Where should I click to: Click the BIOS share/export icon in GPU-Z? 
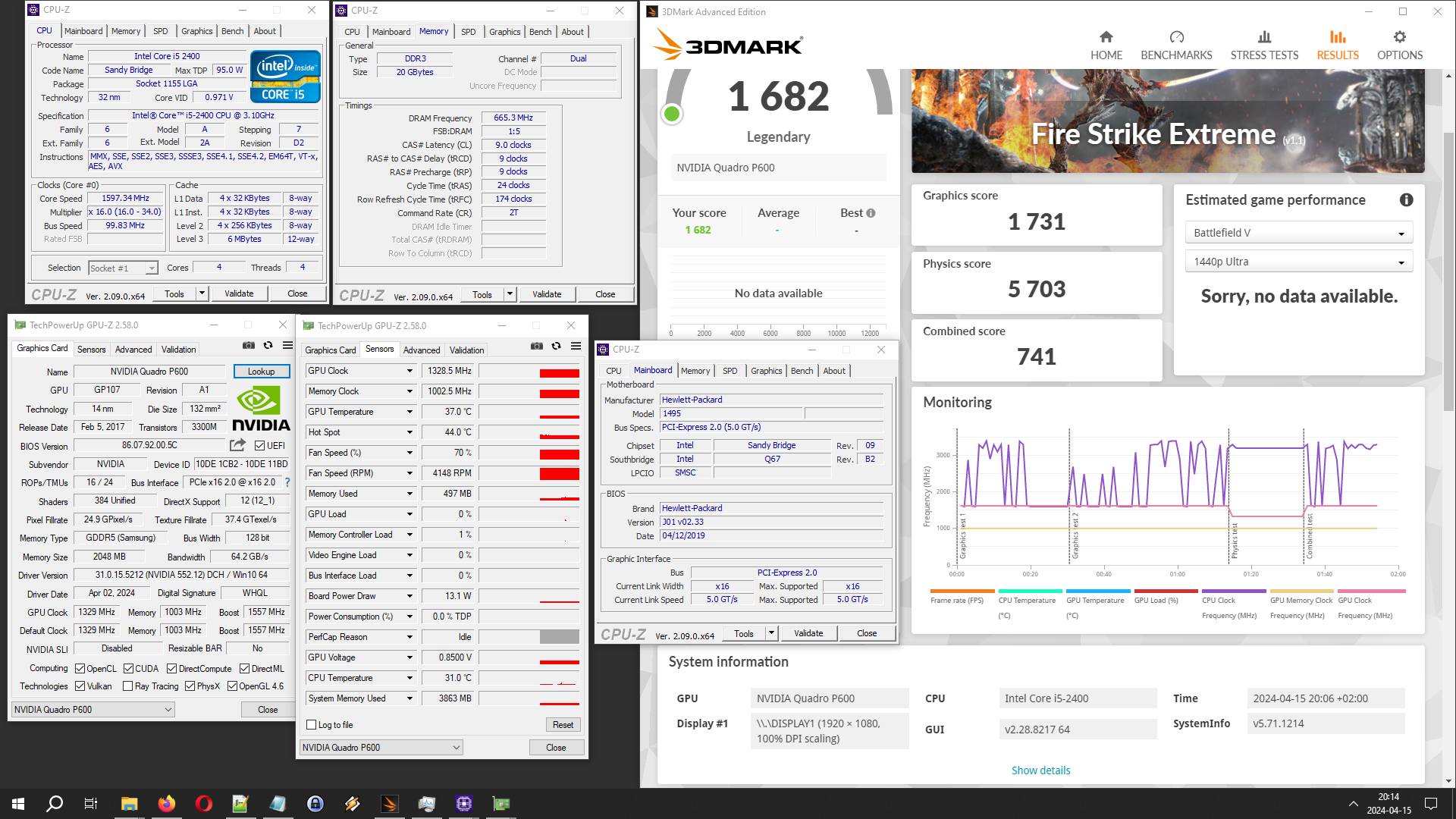click(238, 445)
